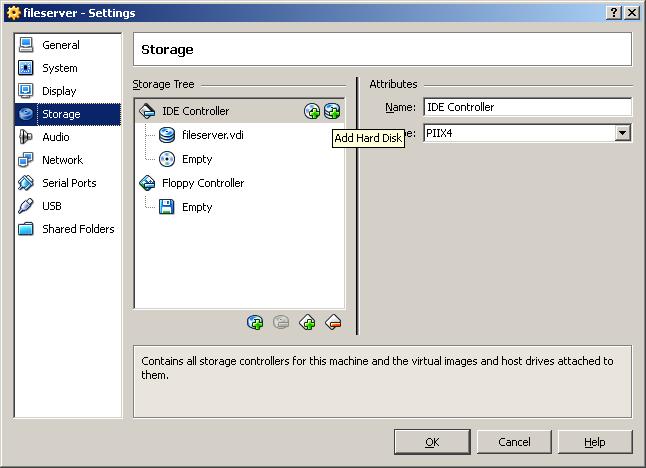
Task: Show the Serial Ports settings
Action: (x=68, y=183)
